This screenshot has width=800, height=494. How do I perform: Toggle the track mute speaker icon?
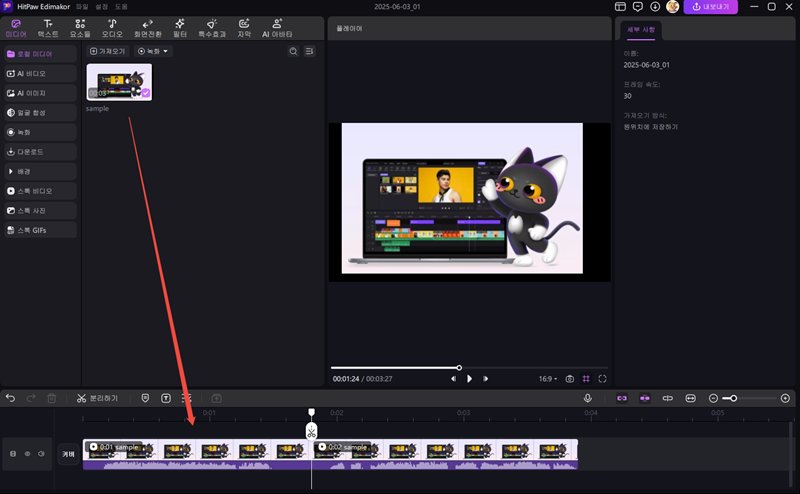(41, 453)
